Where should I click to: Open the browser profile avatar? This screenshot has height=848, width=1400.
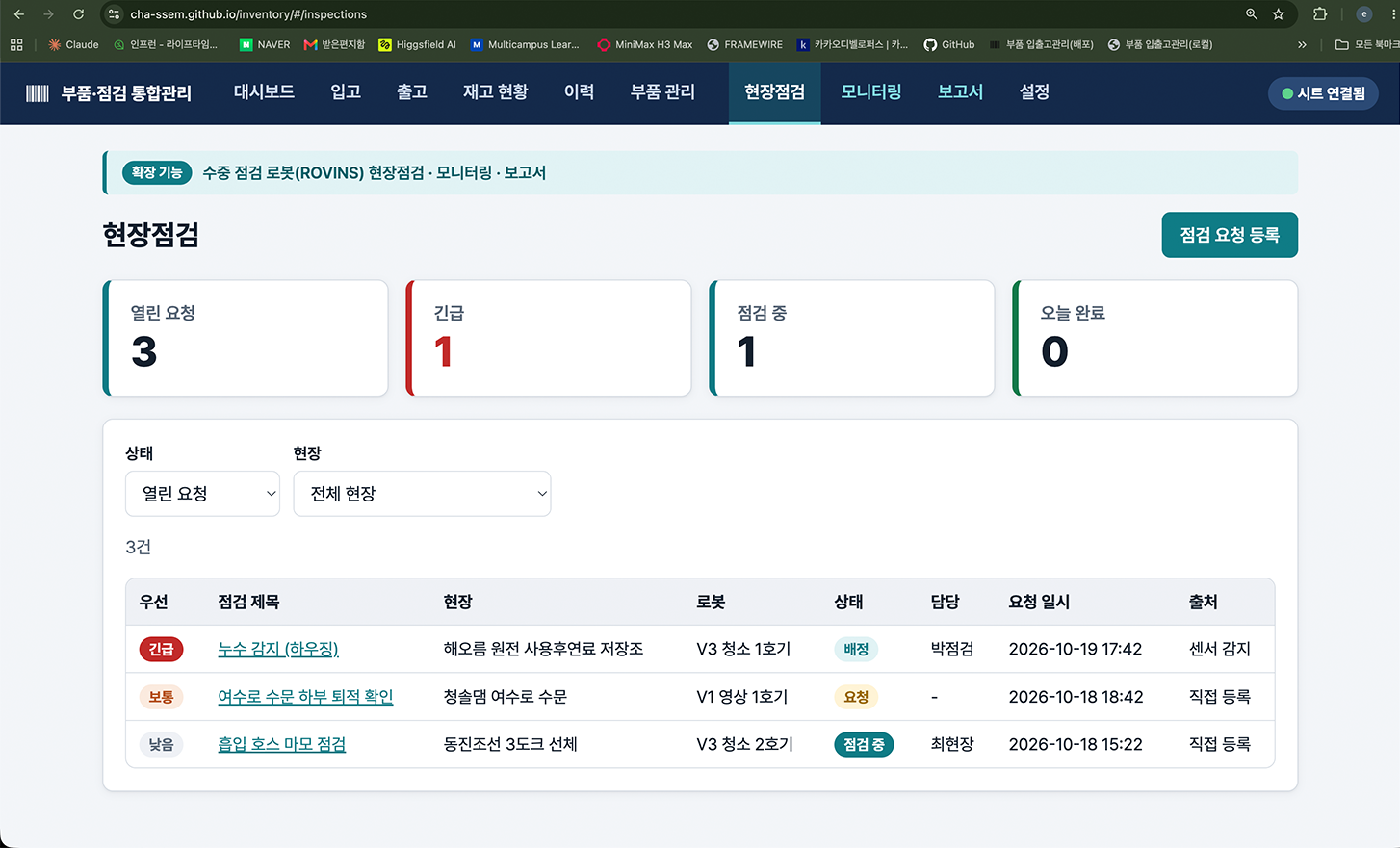click(x=1363, y=14)
